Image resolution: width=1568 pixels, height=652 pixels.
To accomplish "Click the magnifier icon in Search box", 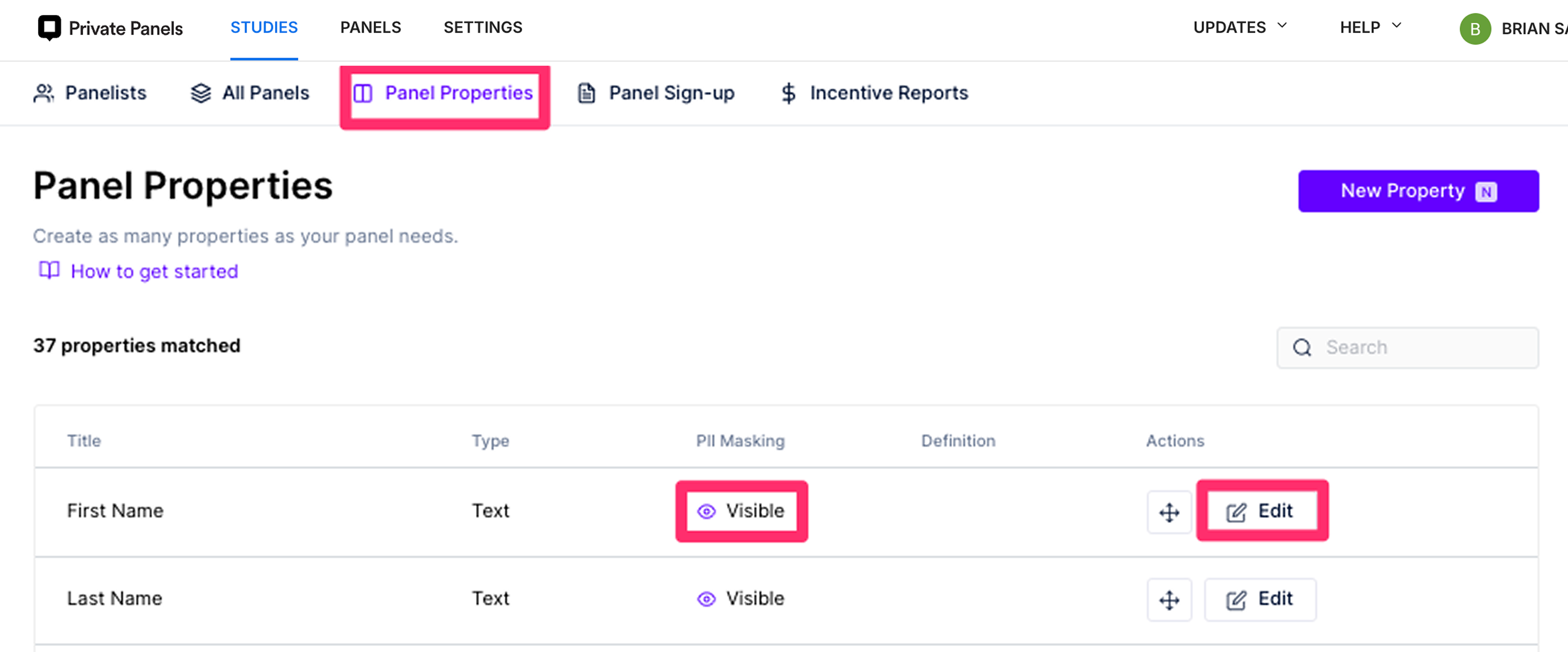I will click(1302, 347).
